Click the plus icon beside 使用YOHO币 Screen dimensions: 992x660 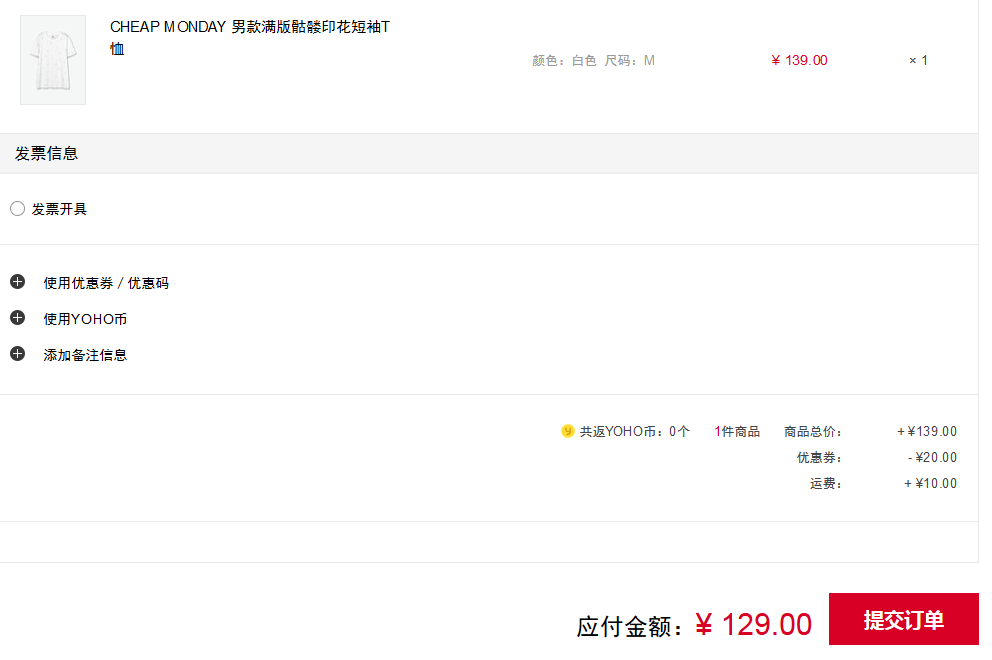tap(18, 318)
